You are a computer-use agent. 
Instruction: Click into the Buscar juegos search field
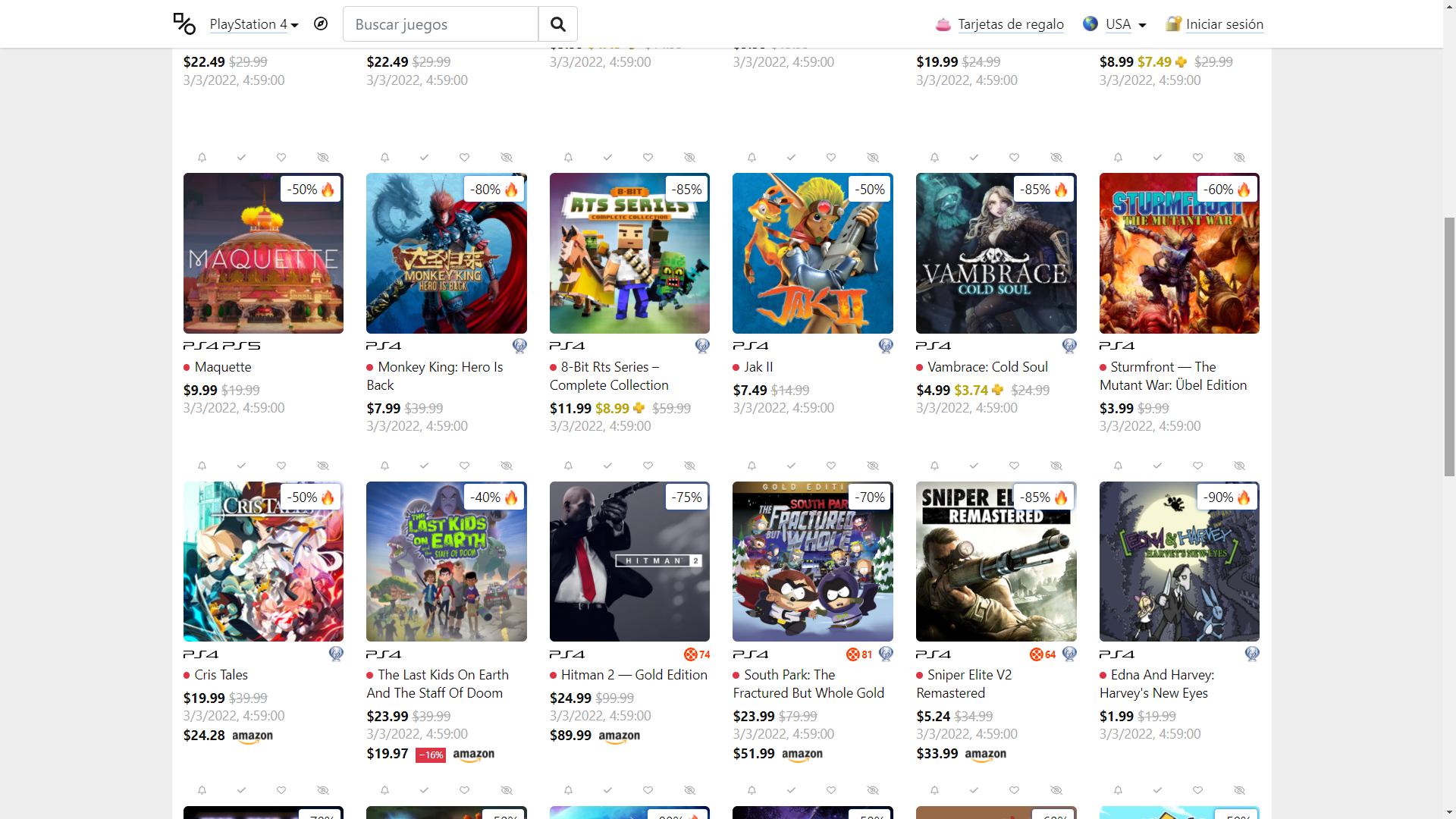tap(441, 24)
